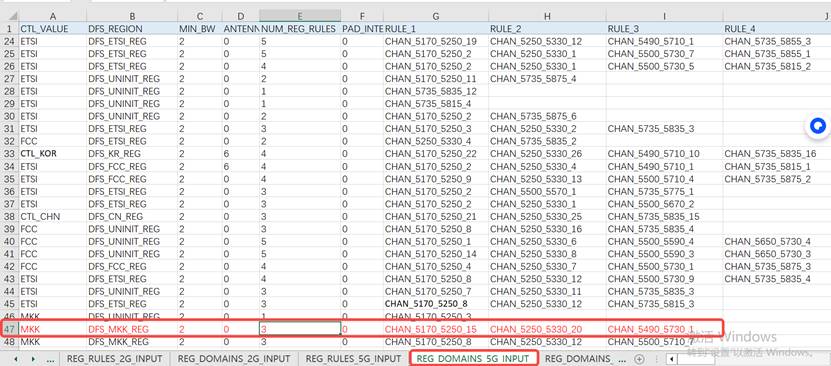Click the CTL_VALUE header cell
831x366 pixels.
click(52, 29)
